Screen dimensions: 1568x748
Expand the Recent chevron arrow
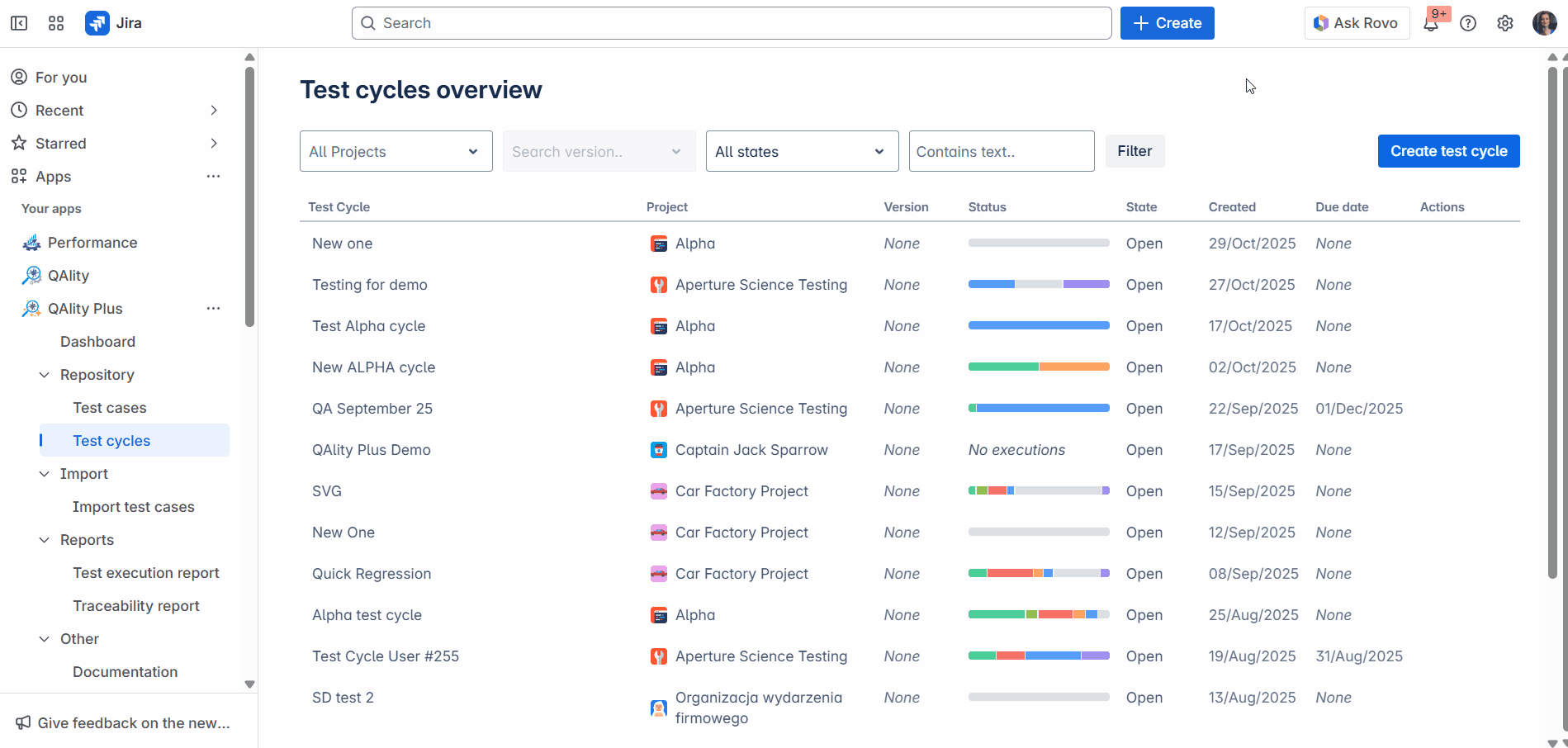[214, 111]
